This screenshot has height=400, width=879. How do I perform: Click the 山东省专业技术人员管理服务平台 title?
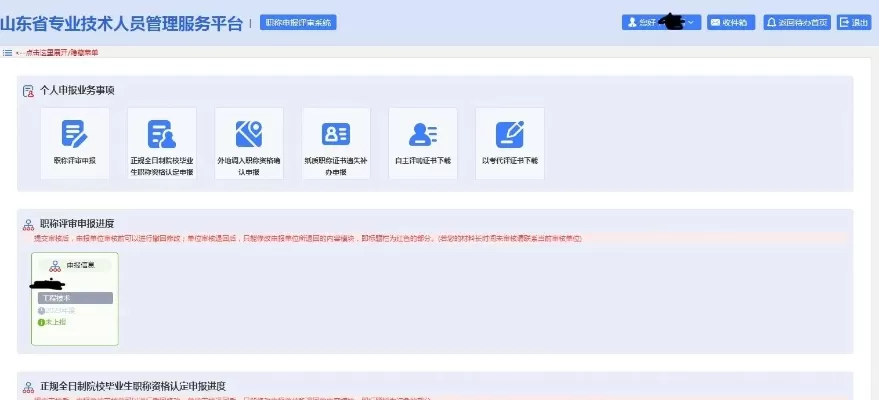pyautogui.click(x=122, y=24)
